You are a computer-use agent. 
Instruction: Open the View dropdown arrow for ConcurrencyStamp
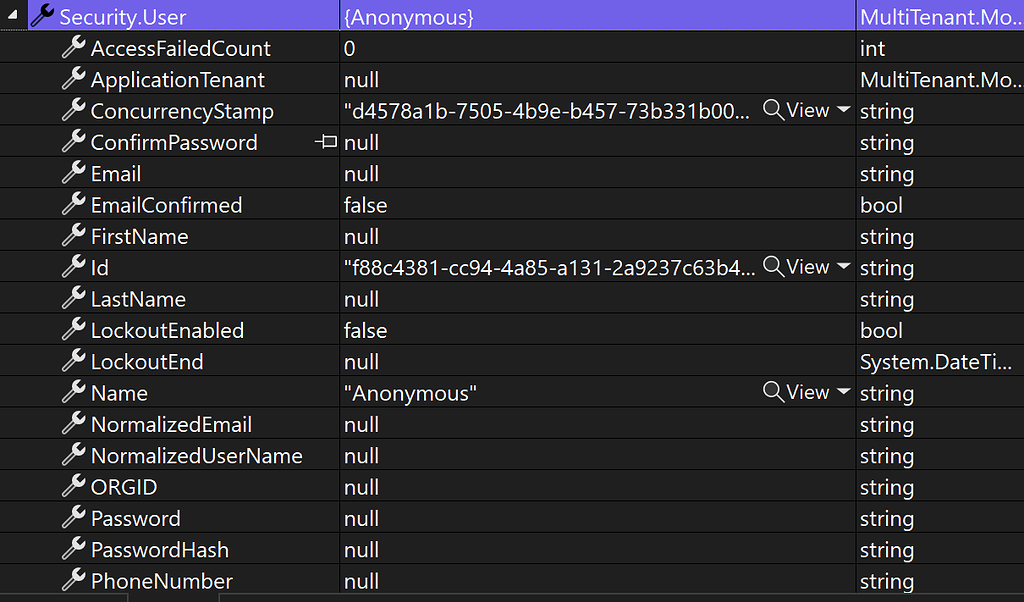(843, 111)
